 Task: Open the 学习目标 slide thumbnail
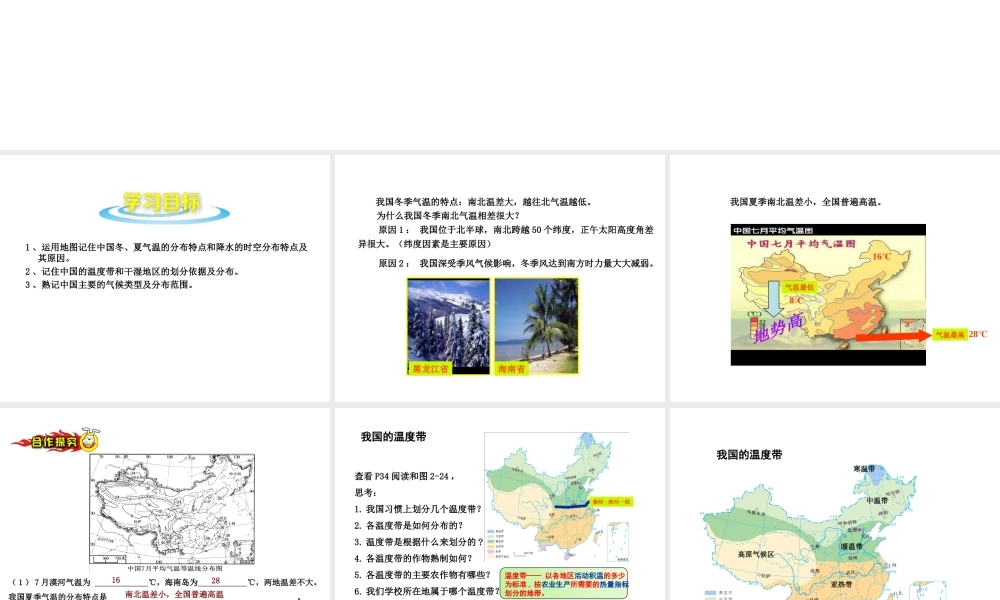165,279
